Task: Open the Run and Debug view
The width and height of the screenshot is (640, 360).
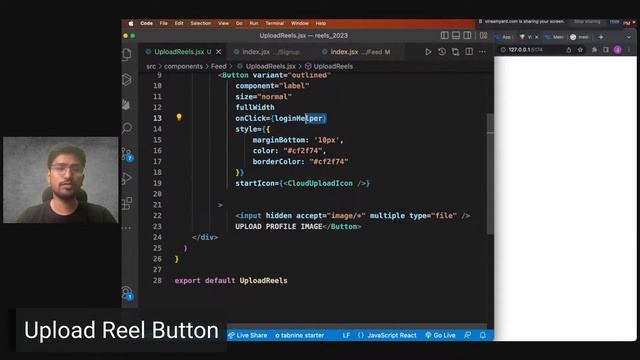Action: click(x=127, y=178)
